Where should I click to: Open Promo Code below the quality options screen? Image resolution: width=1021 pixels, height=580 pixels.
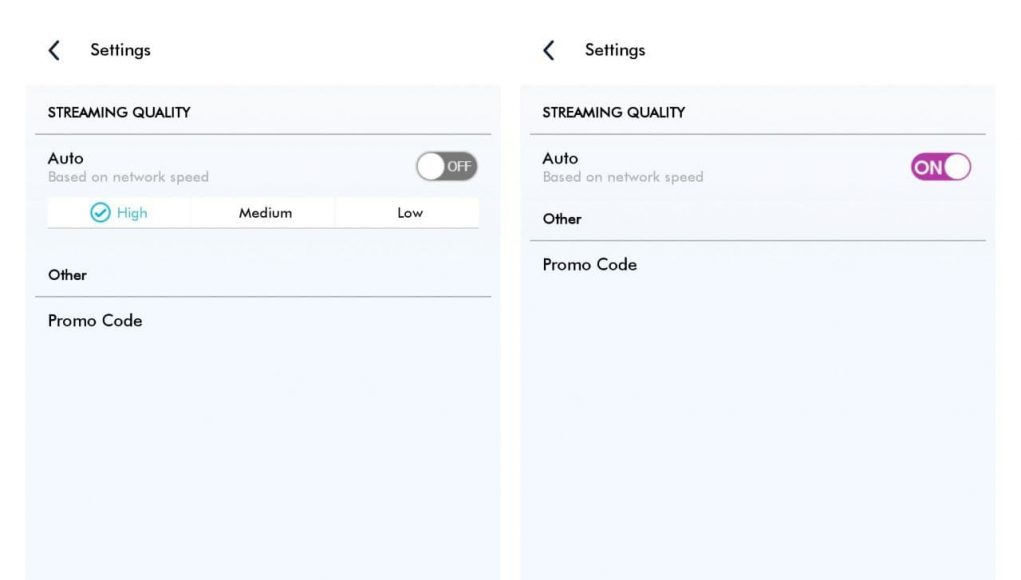click(95, 320)
